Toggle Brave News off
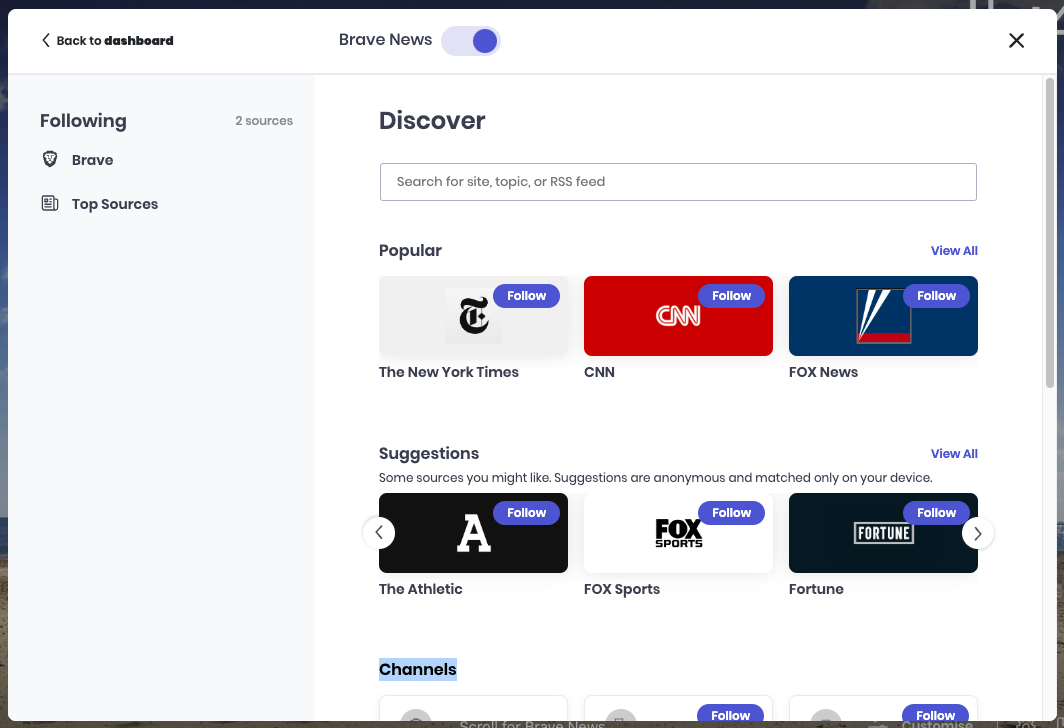The width and height of the screenshot is (1064, 728). pyautogui.click(x=470, y=40)
